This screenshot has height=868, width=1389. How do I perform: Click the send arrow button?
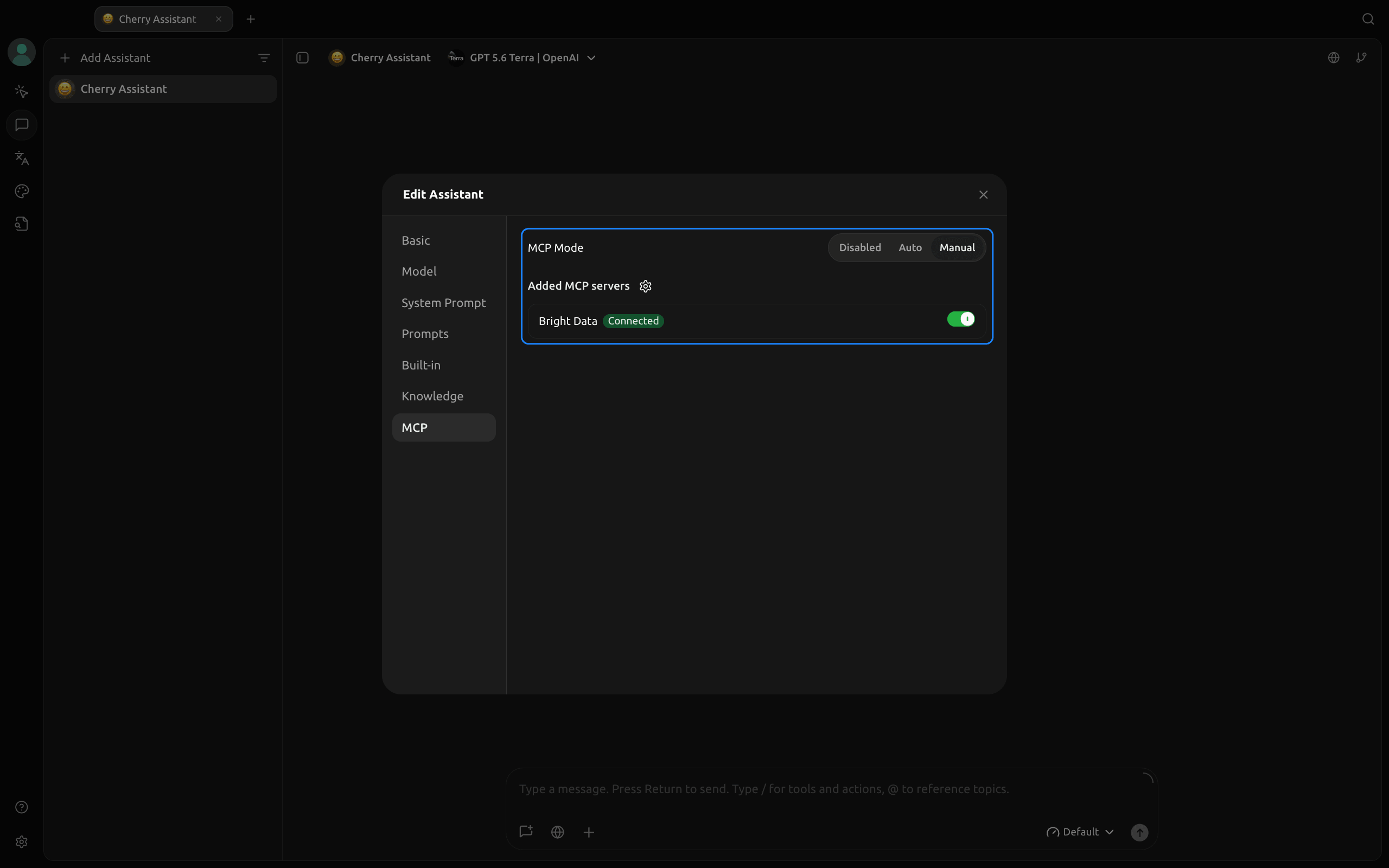pos(1140,832)
